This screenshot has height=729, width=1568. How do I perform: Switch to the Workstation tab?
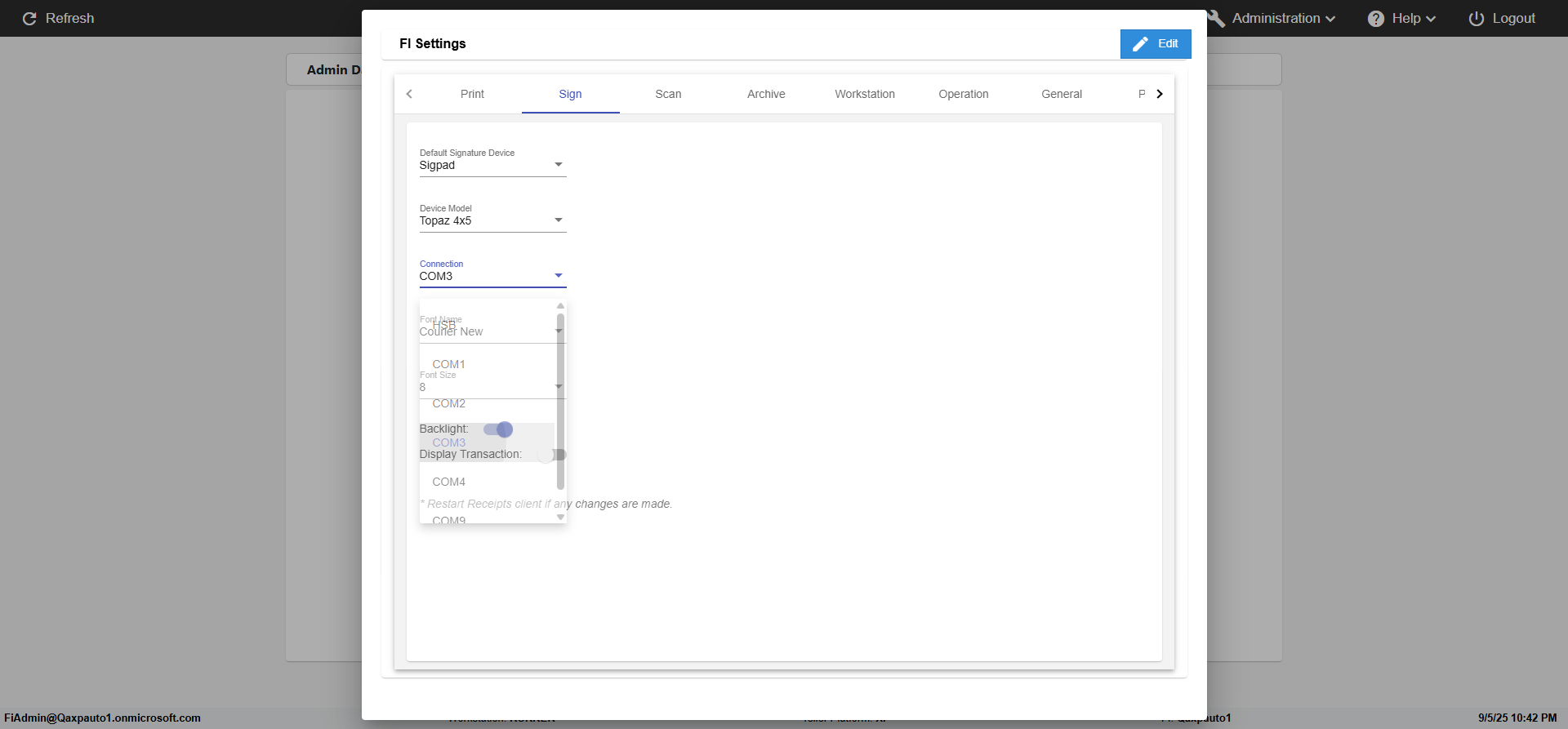coord(865,94)
